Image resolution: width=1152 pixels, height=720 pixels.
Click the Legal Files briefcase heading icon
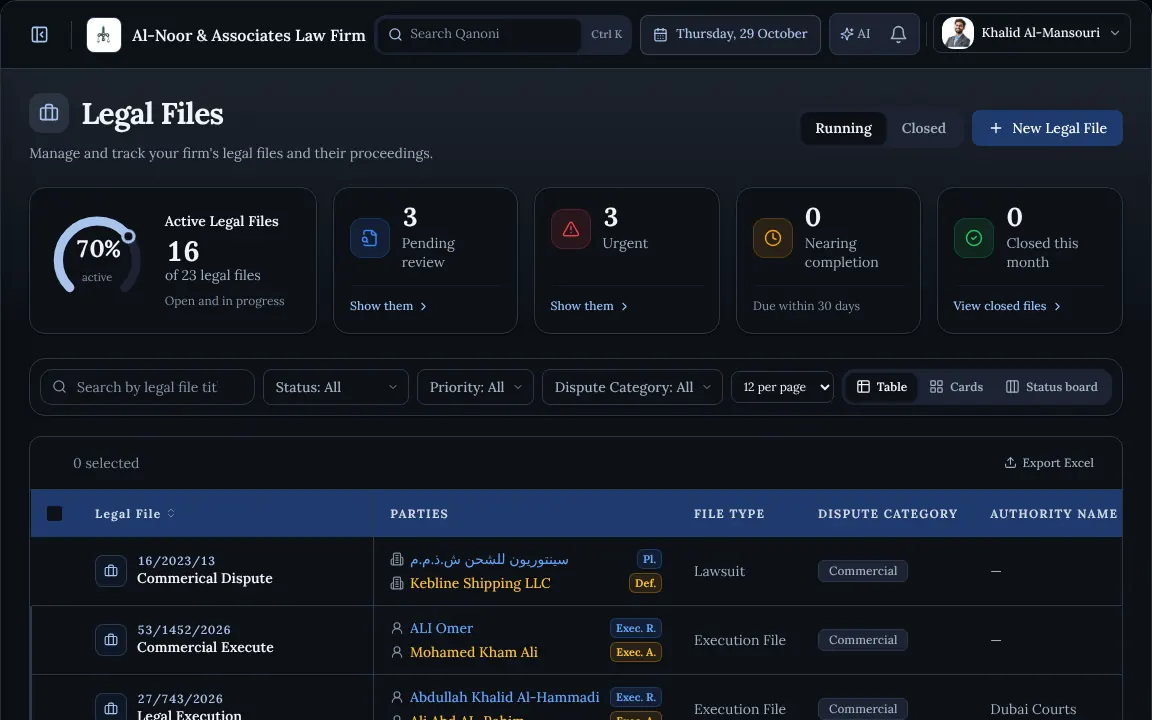click(x=49, y=112)
